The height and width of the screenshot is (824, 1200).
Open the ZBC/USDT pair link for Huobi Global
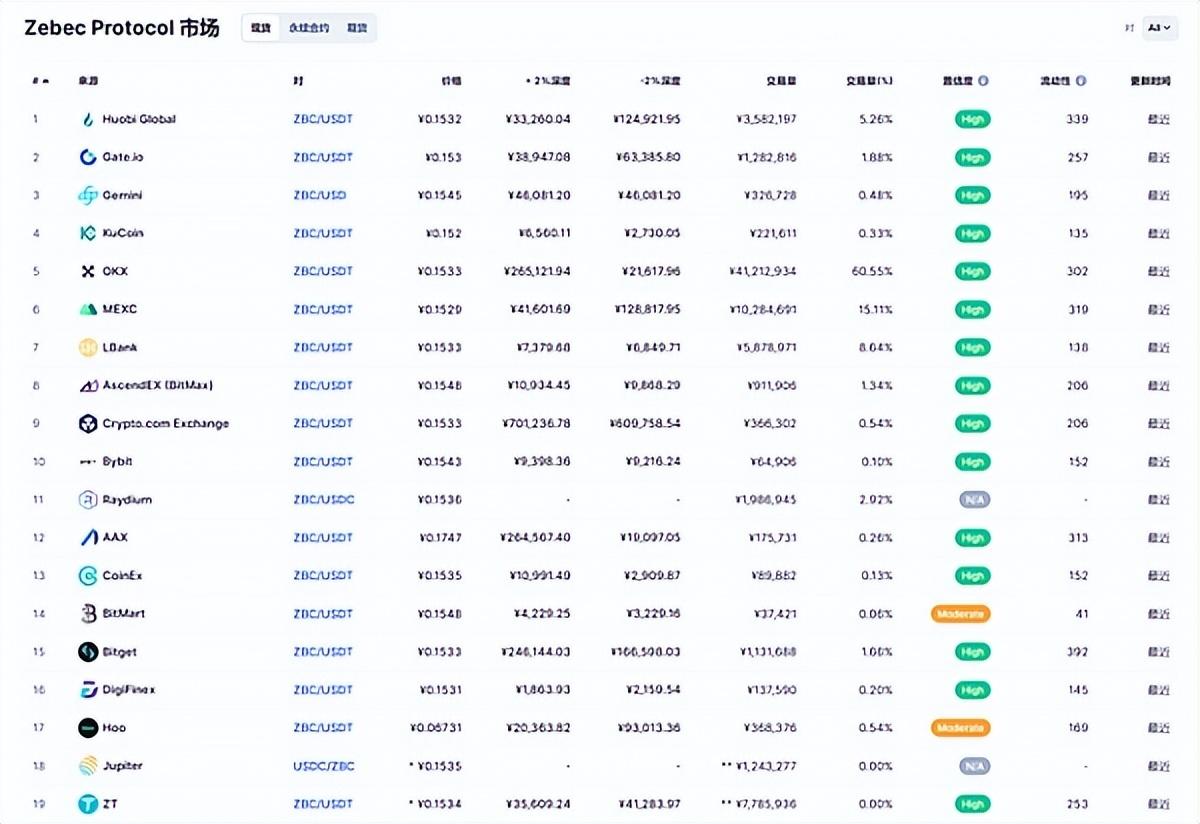(323, 119)
